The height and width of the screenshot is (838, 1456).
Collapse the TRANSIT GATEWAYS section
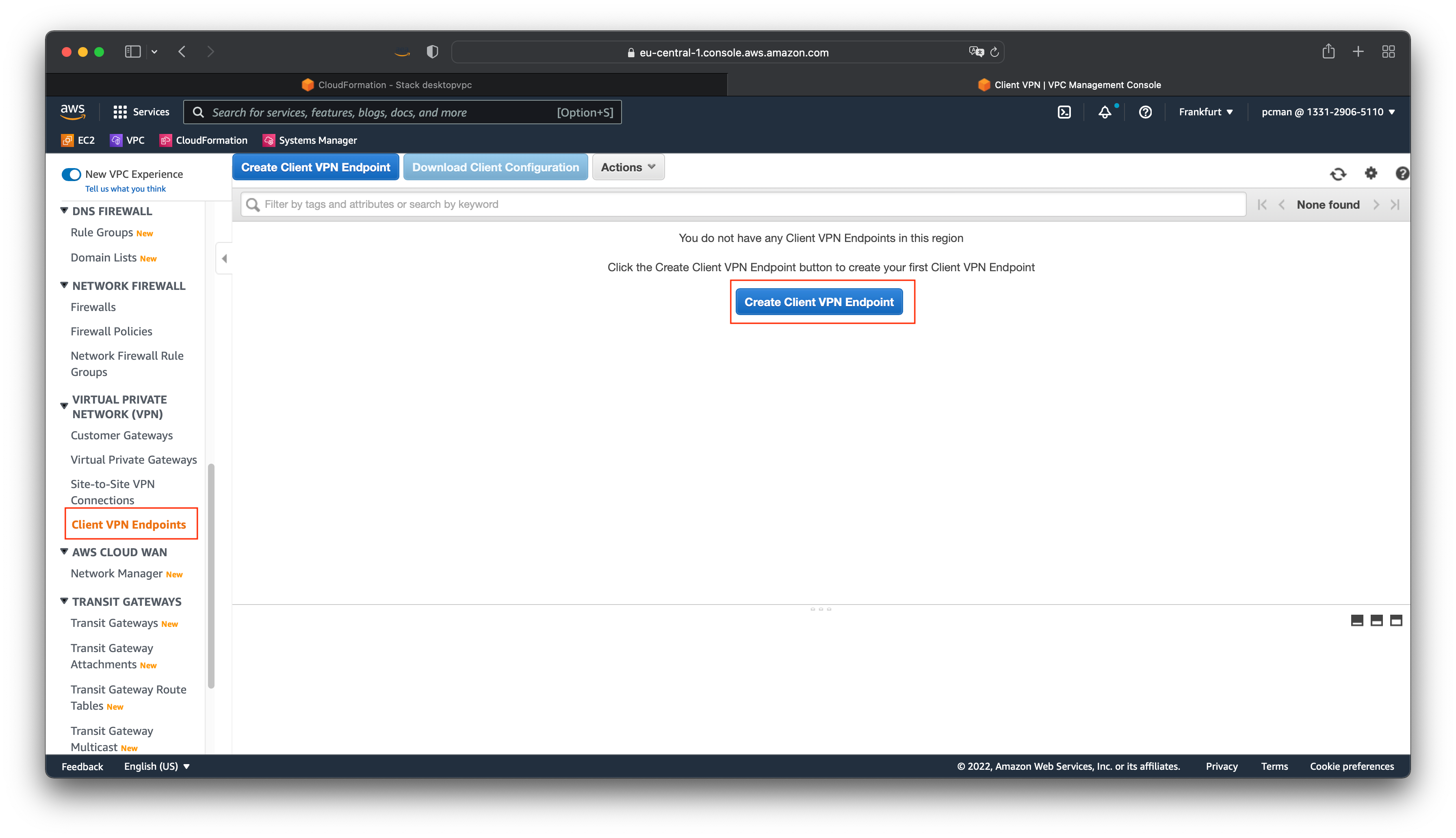point(64,601)
